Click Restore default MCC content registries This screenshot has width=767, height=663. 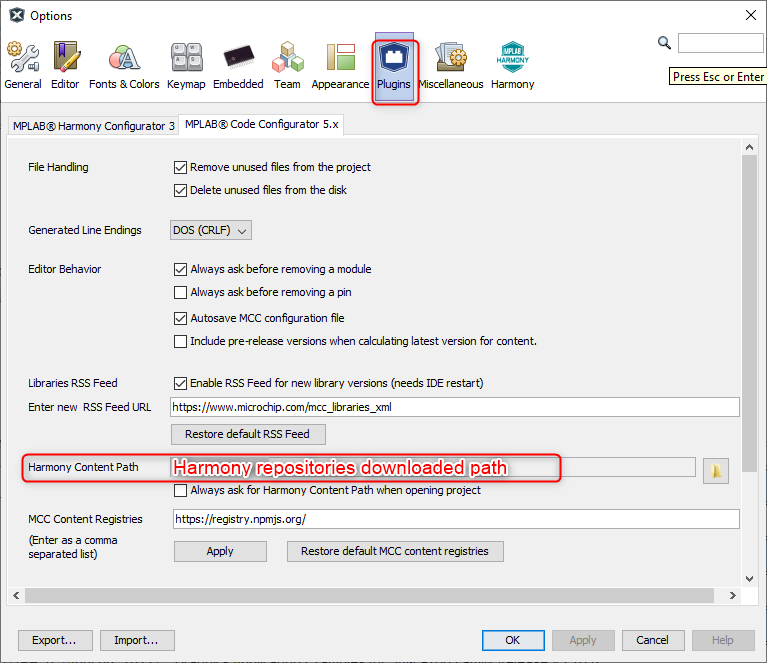[395, 551]
